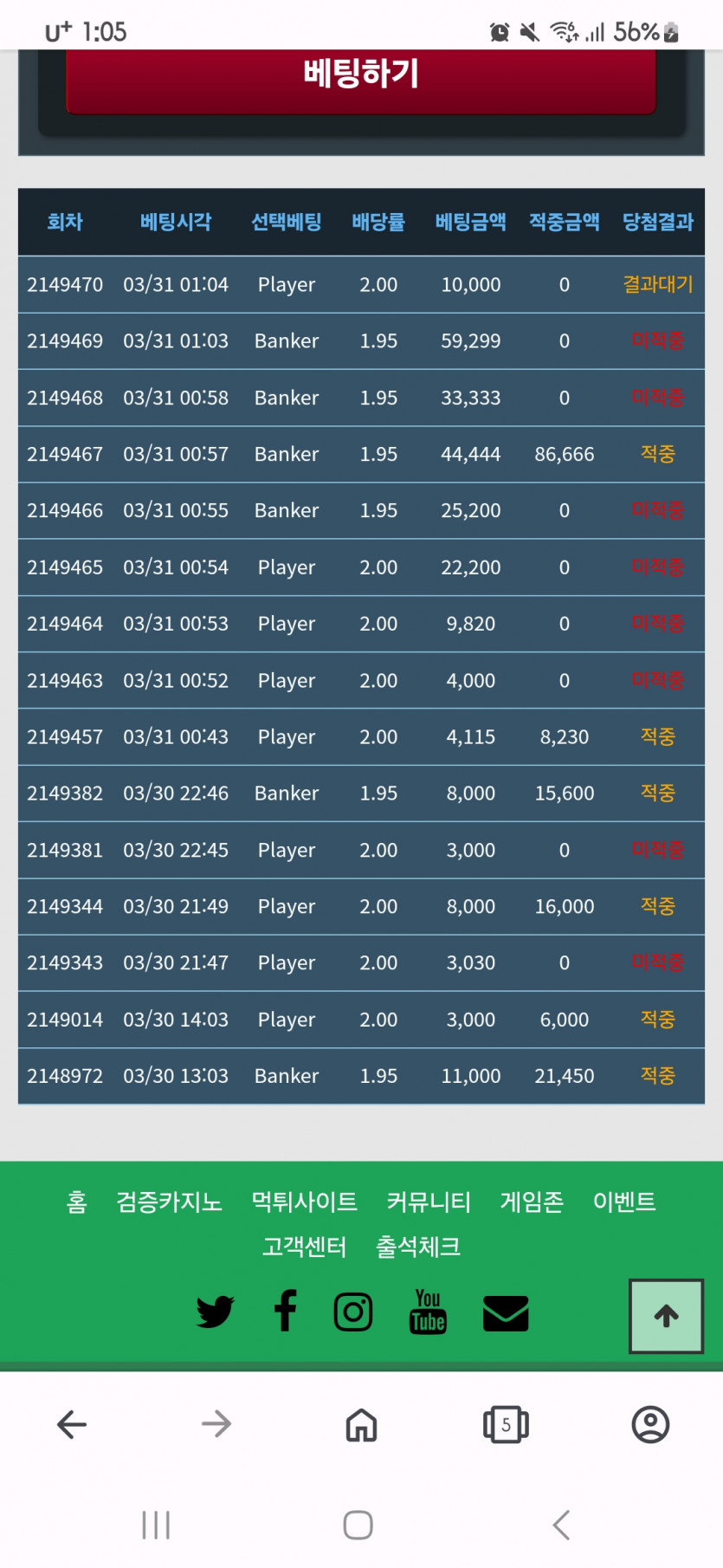Screen dimensions: 723x1568
Task: Open the 검증카지노 footer menu item
Action: click(x=169, y=1202)
